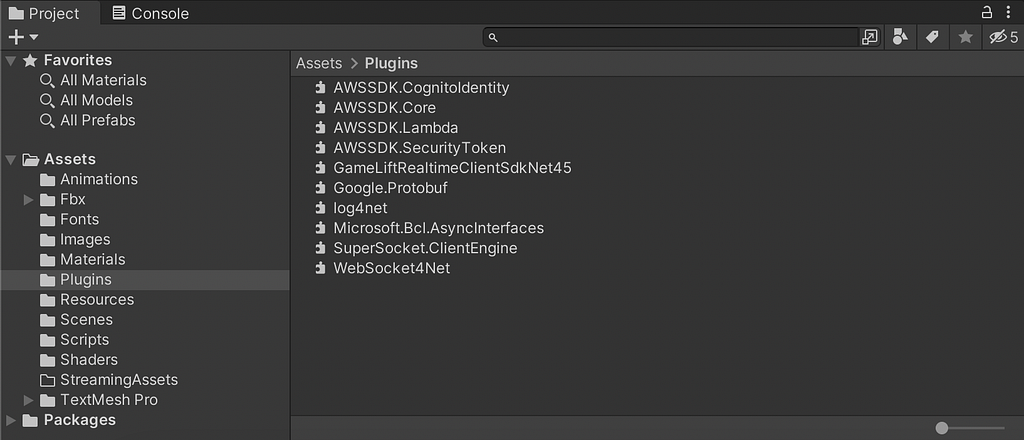Screen dimensions: 1024x440
Task: Click the Save Search star icon
Action: (965, 37)
